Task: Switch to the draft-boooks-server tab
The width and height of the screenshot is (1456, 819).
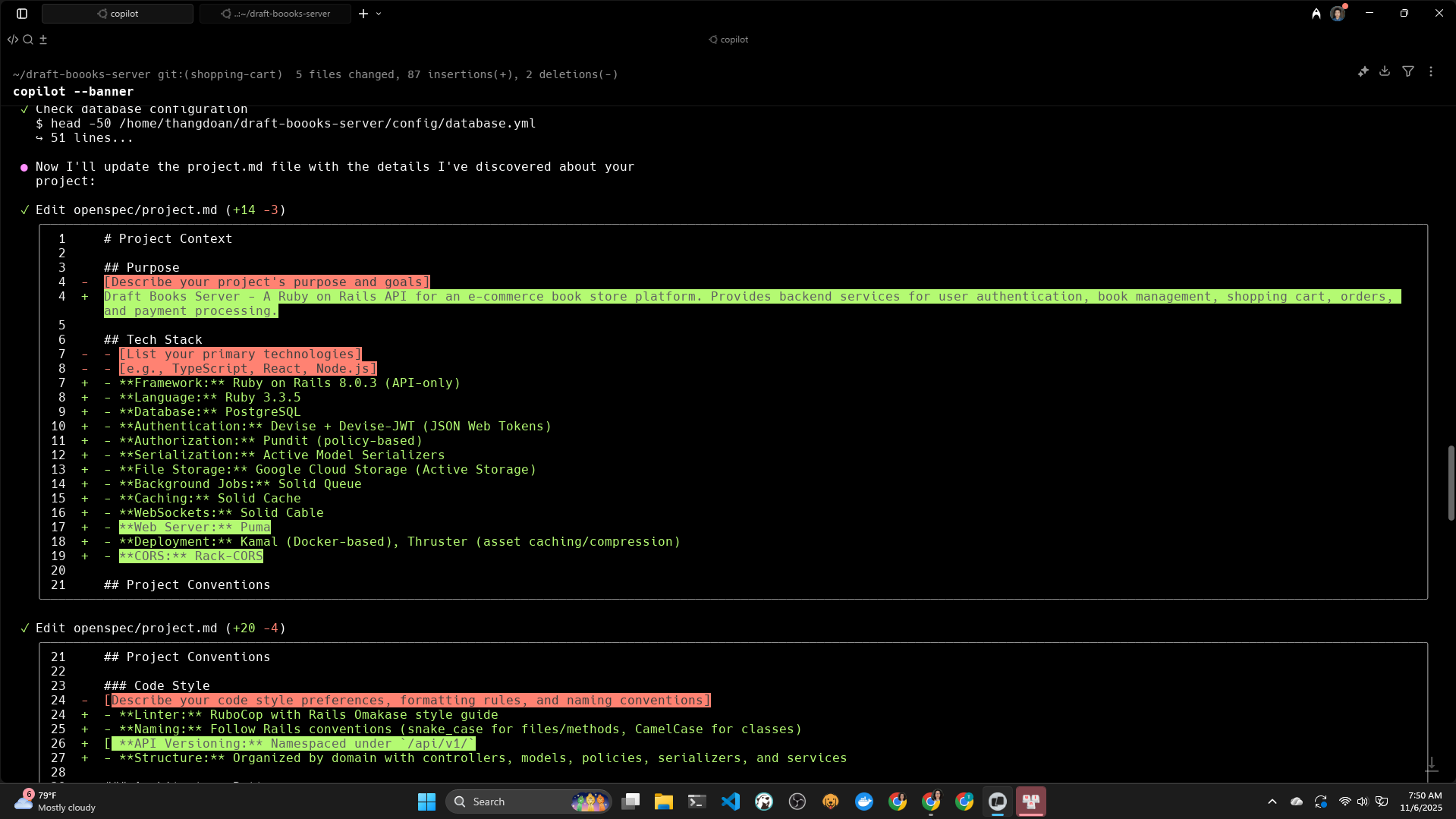Action: (x=275, y=14)
